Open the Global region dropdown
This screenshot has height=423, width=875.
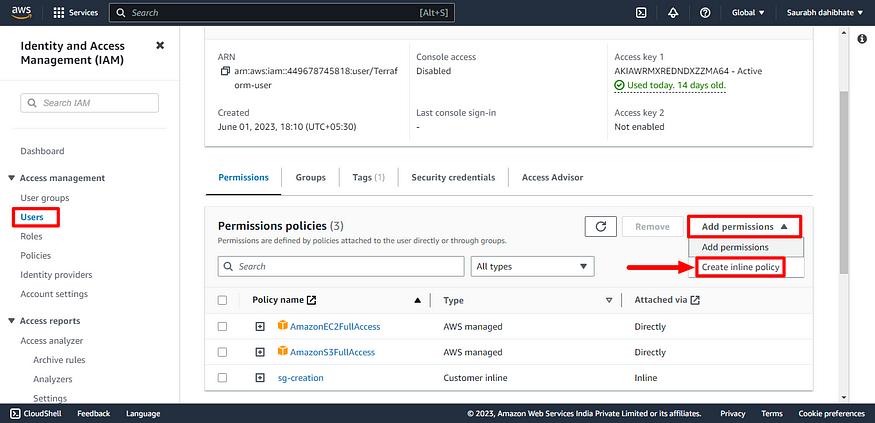tap(748, 12)
